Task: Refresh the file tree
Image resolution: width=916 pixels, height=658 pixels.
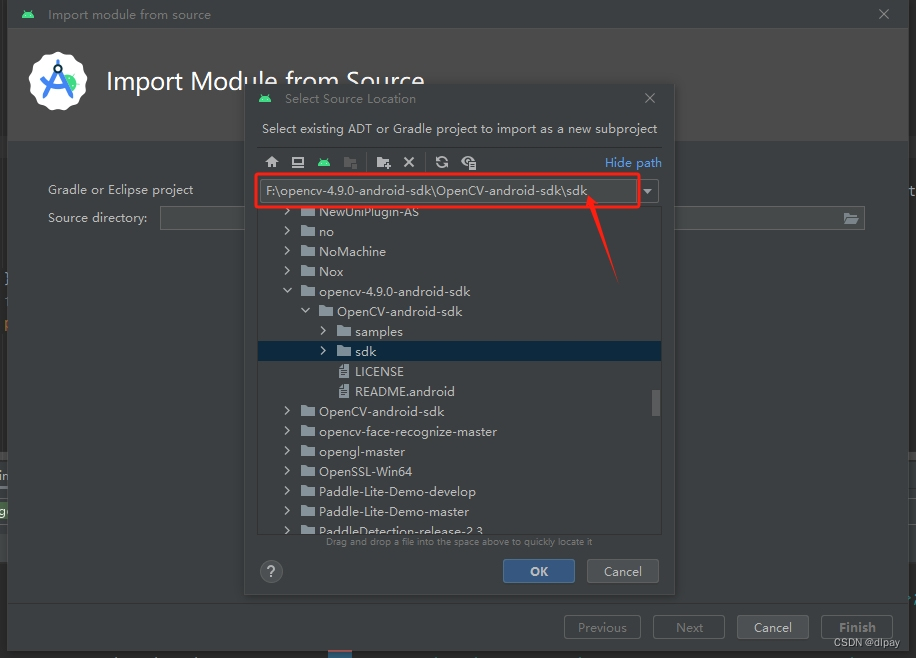Action: tap(442, 162)
